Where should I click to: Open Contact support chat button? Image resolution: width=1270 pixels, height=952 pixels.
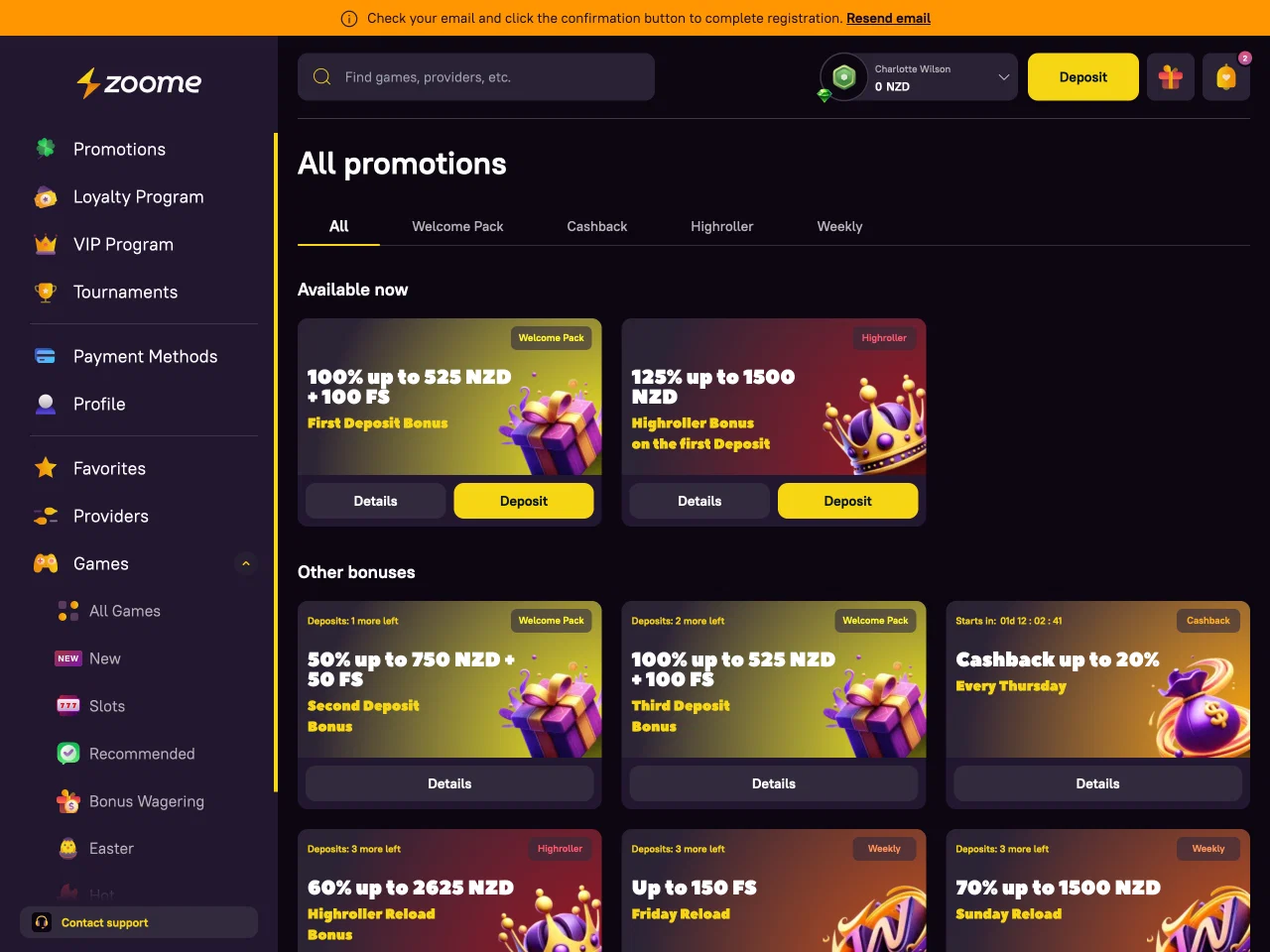click(139, 922)
